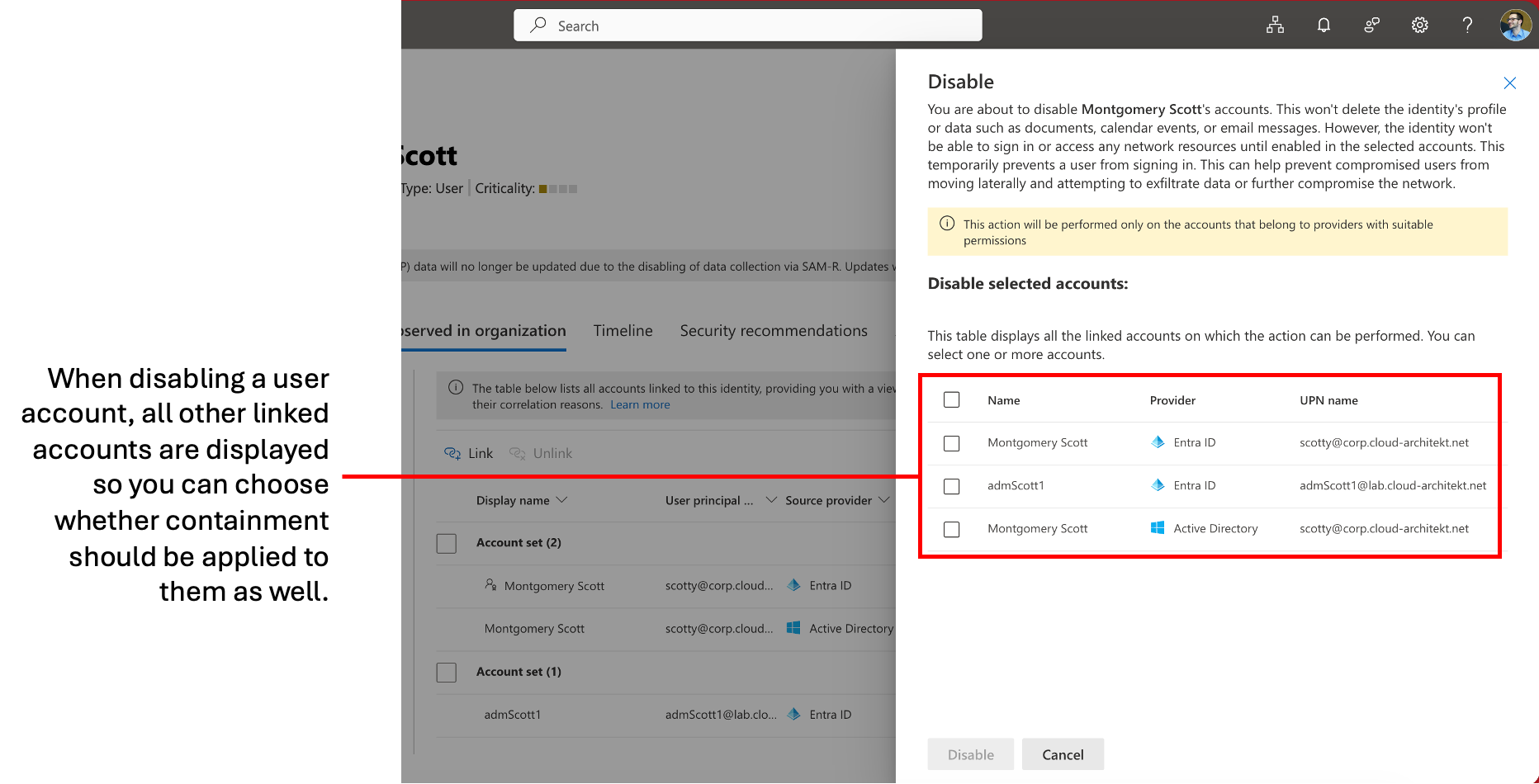1539x784 pixels.
Task: Open the Source provider column dropdown
Action: point(883,500)
